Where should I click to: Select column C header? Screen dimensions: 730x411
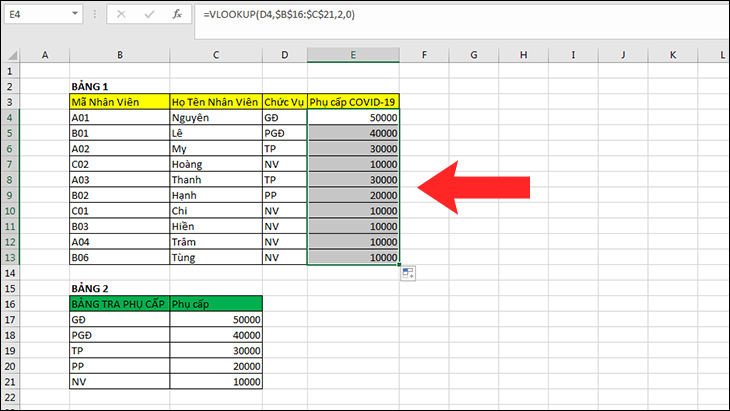[216, 55]
